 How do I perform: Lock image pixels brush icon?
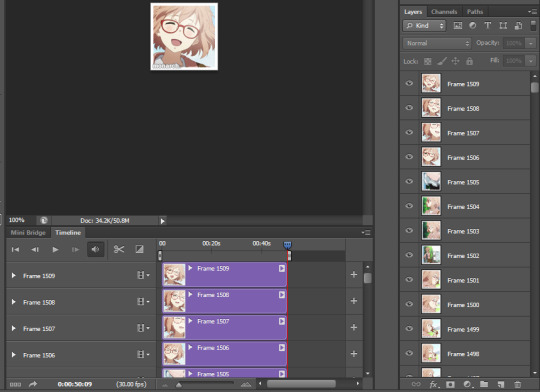point(442,61)
